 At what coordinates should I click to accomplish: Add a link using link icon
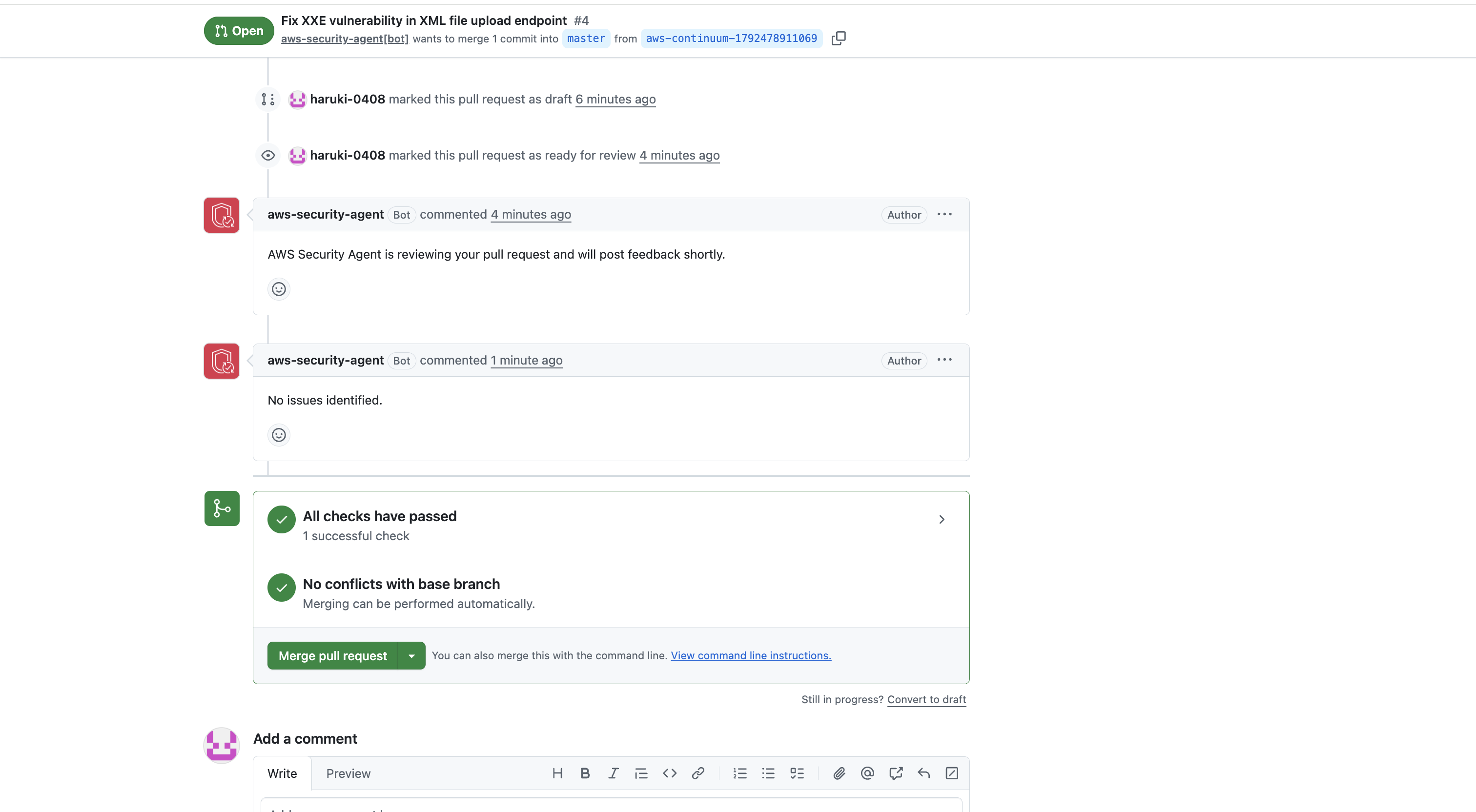click(697, 773)
